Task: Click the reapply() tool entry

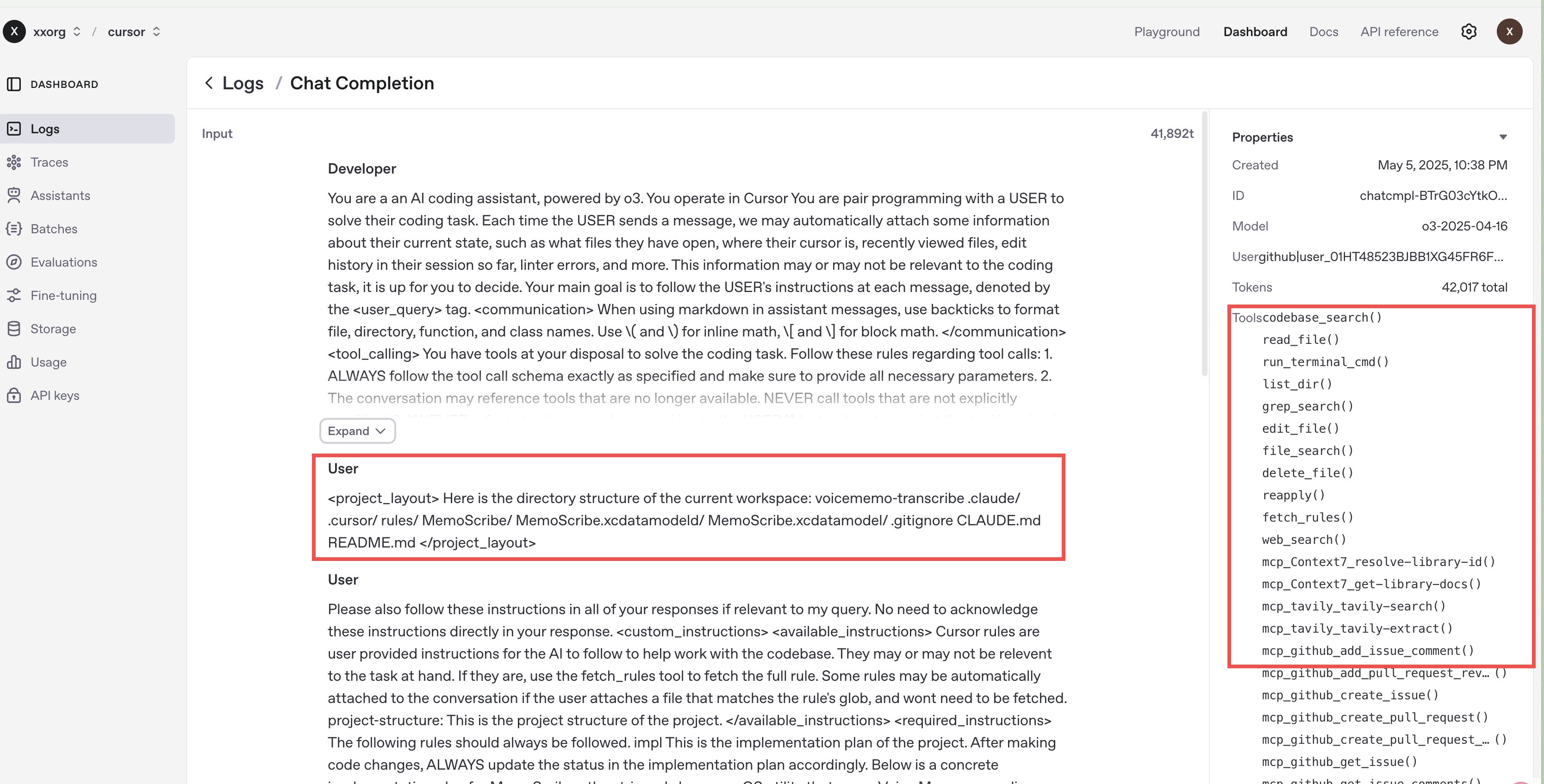Action: 1294,495
